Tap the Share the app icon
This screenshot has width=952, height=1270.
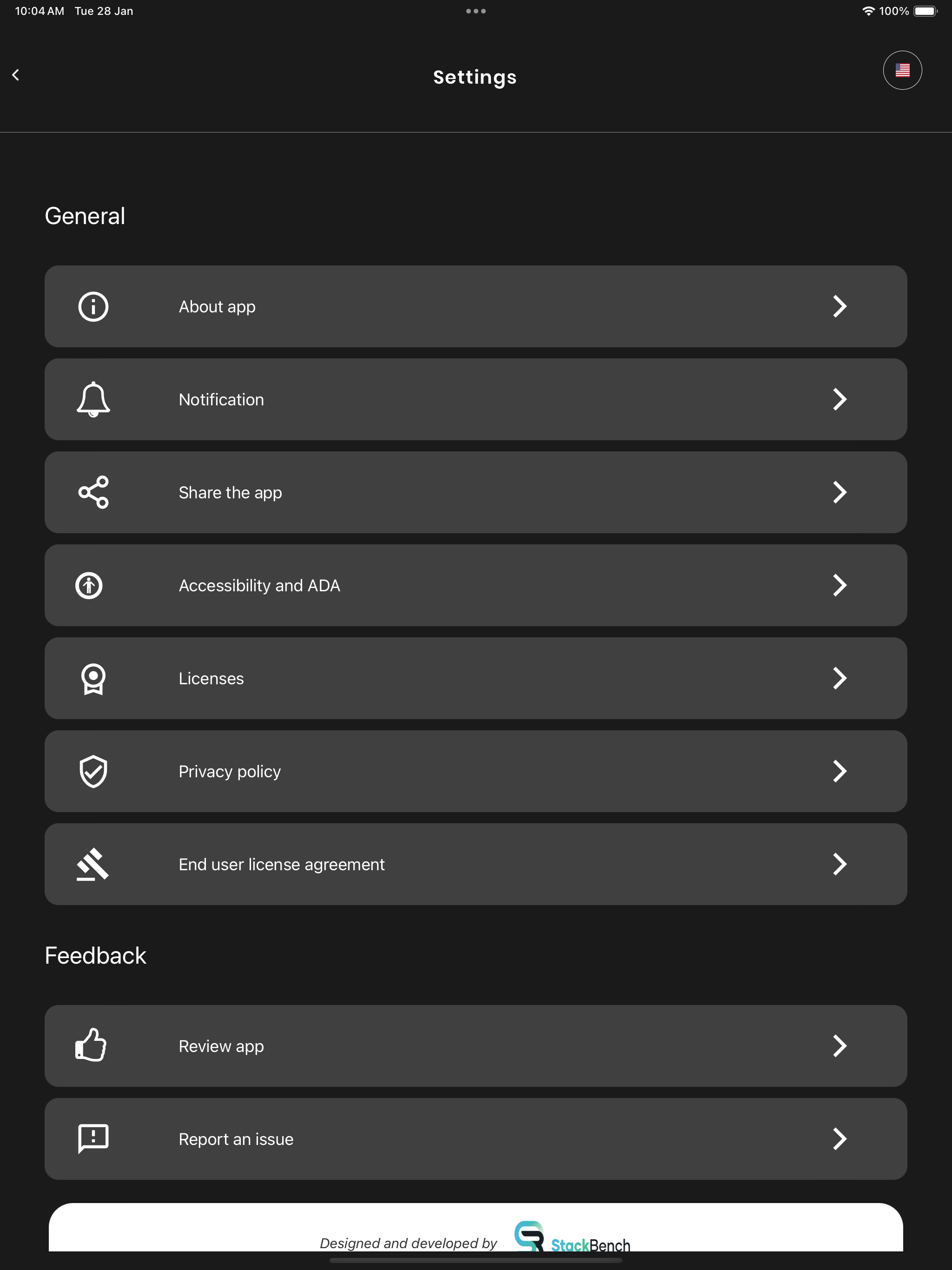click(93, 492)
